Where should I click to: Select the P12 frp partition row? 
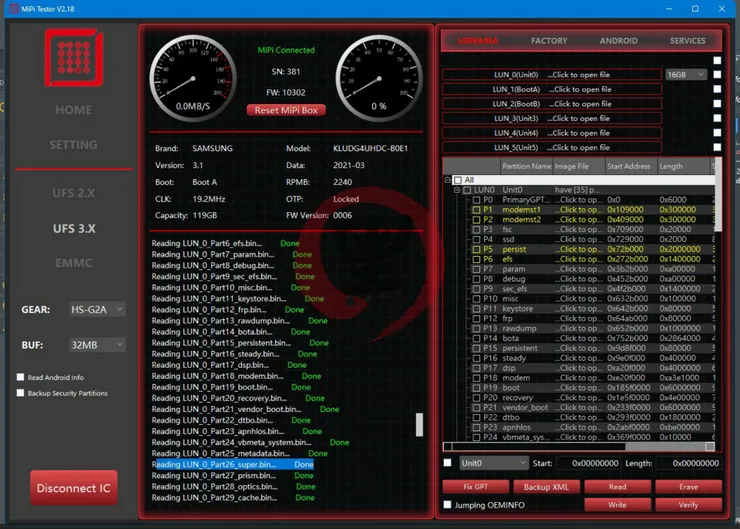[594, 319]
